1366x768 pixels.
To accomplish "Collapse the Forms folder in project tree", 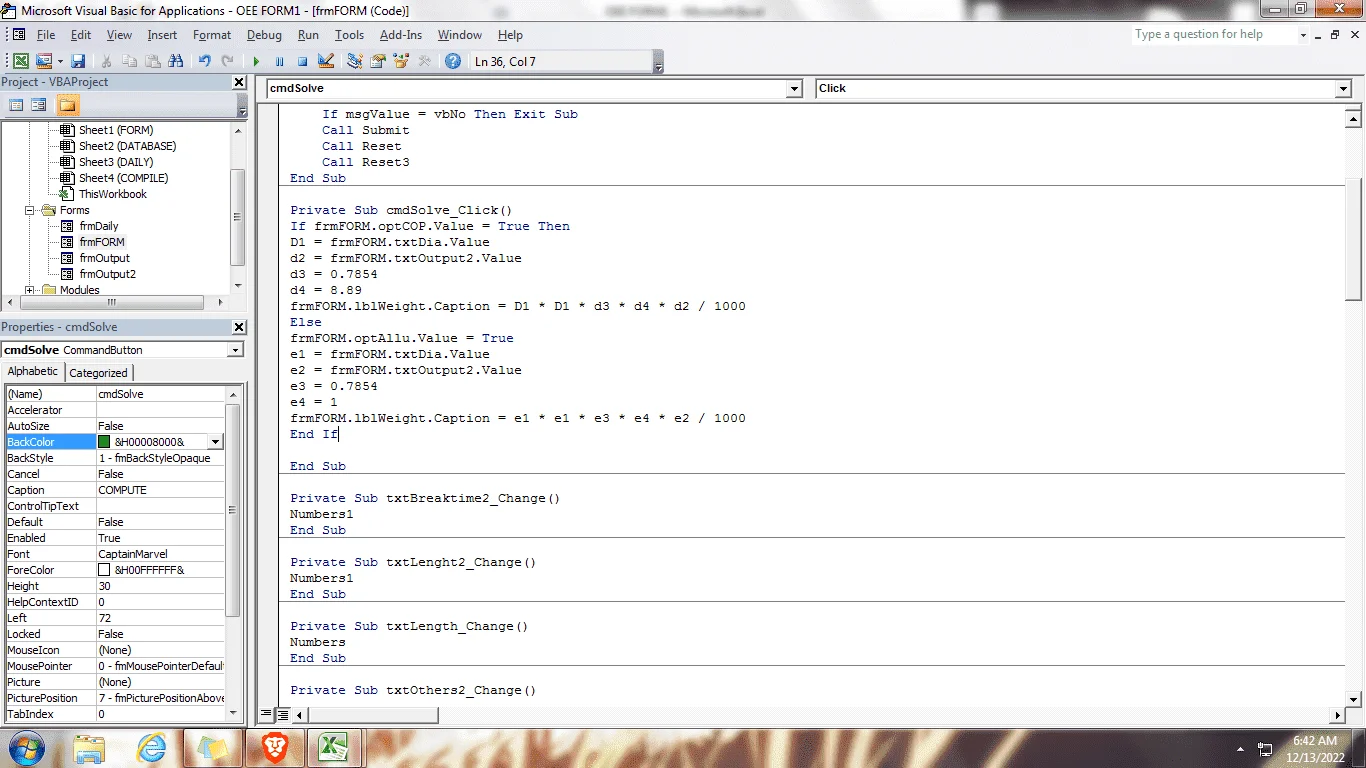I will click(x=30, y=210).
